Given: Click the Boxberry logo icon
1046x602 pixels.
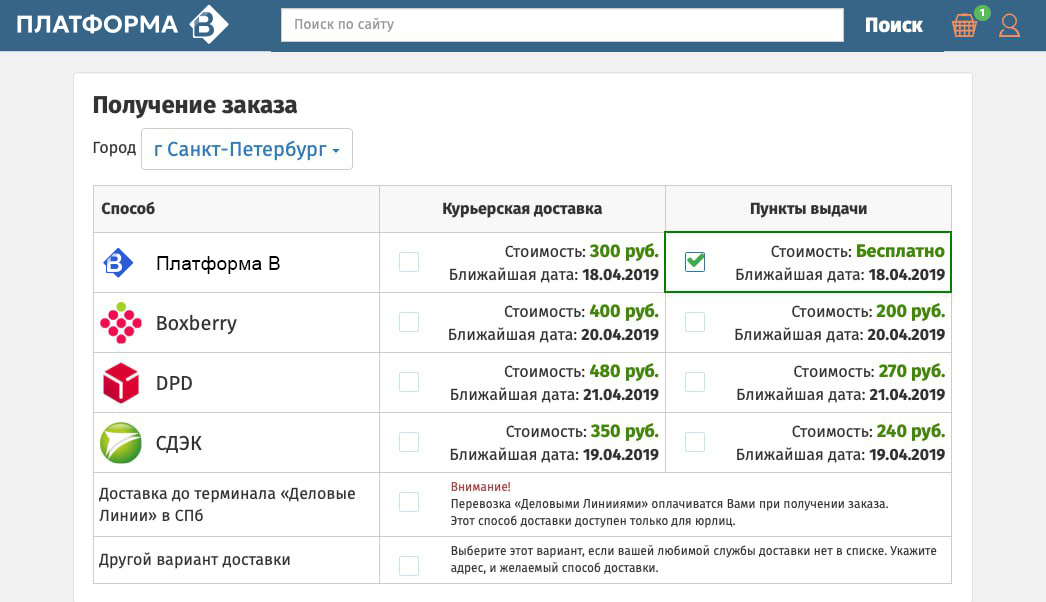Looking at the screenshot, I should pyautogui.click(x=121, y=323).
